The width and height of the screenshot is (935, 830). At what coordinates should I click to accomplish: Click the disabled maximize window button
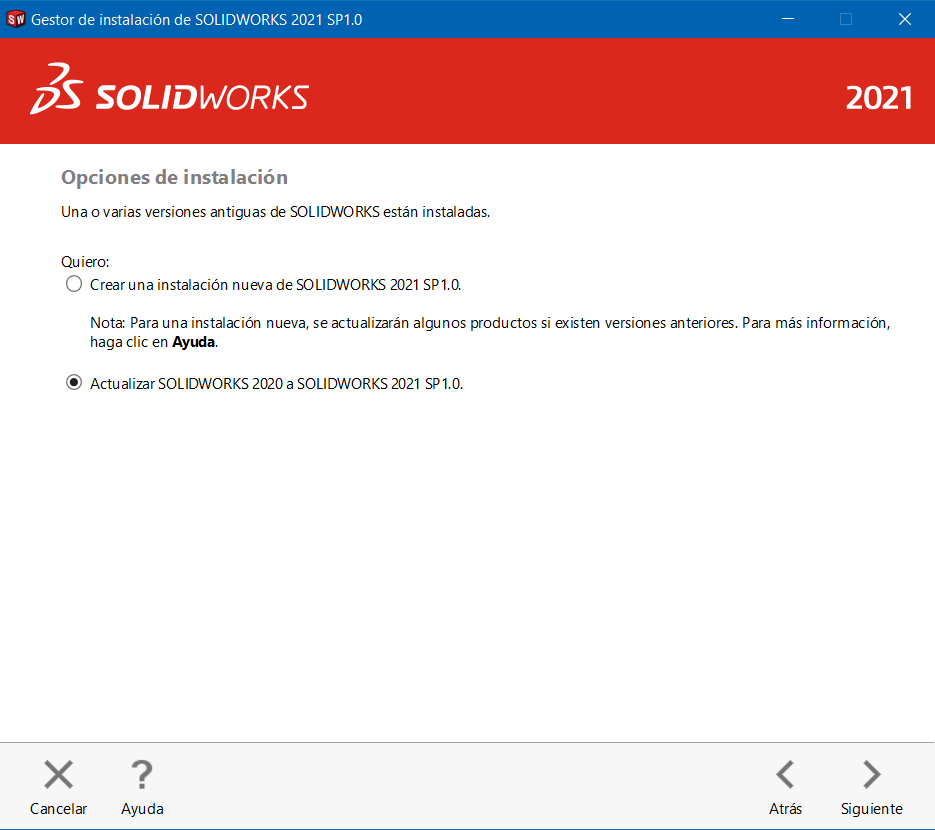coord(846,19)
